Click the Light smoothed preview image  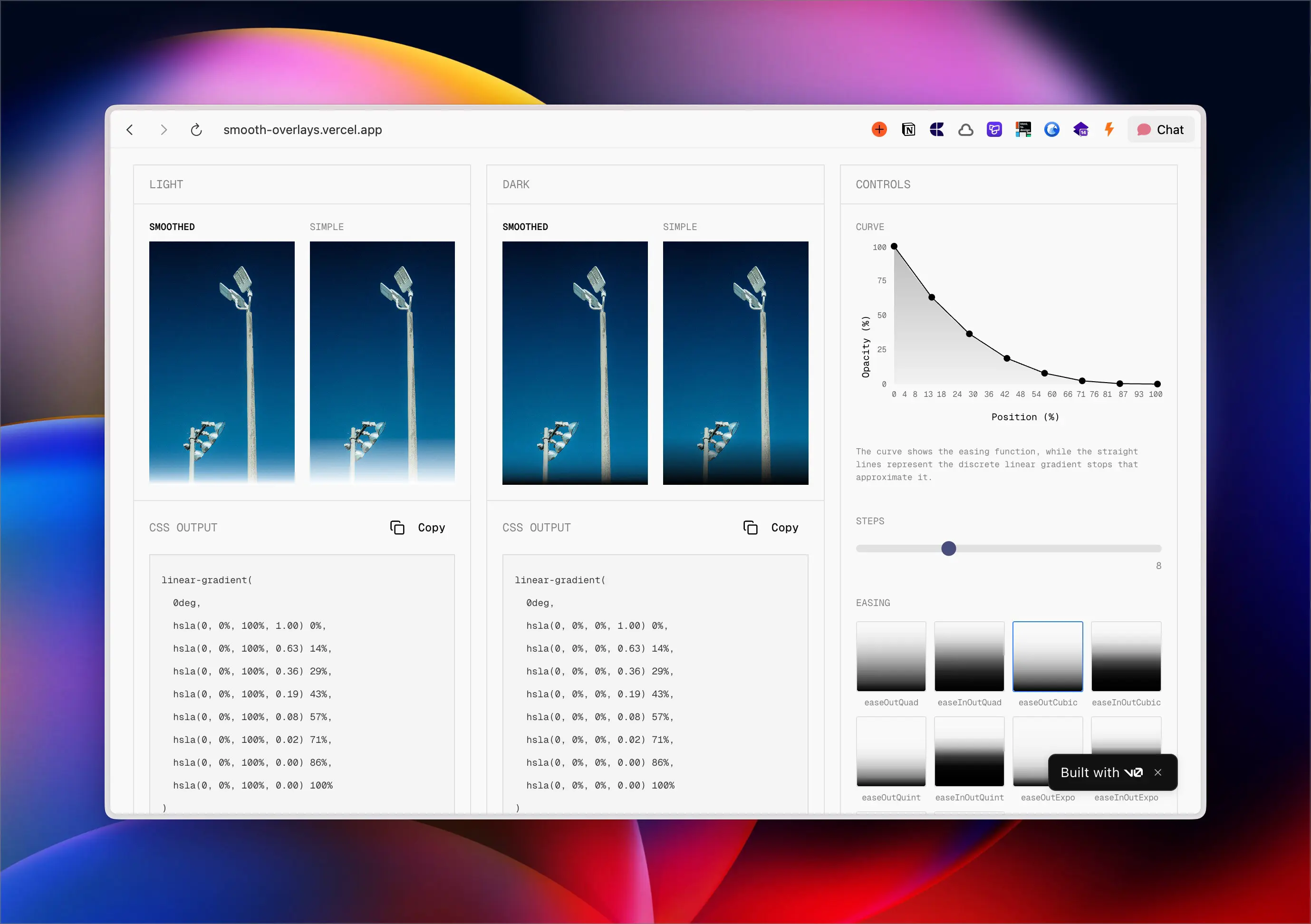coord(222,363)
